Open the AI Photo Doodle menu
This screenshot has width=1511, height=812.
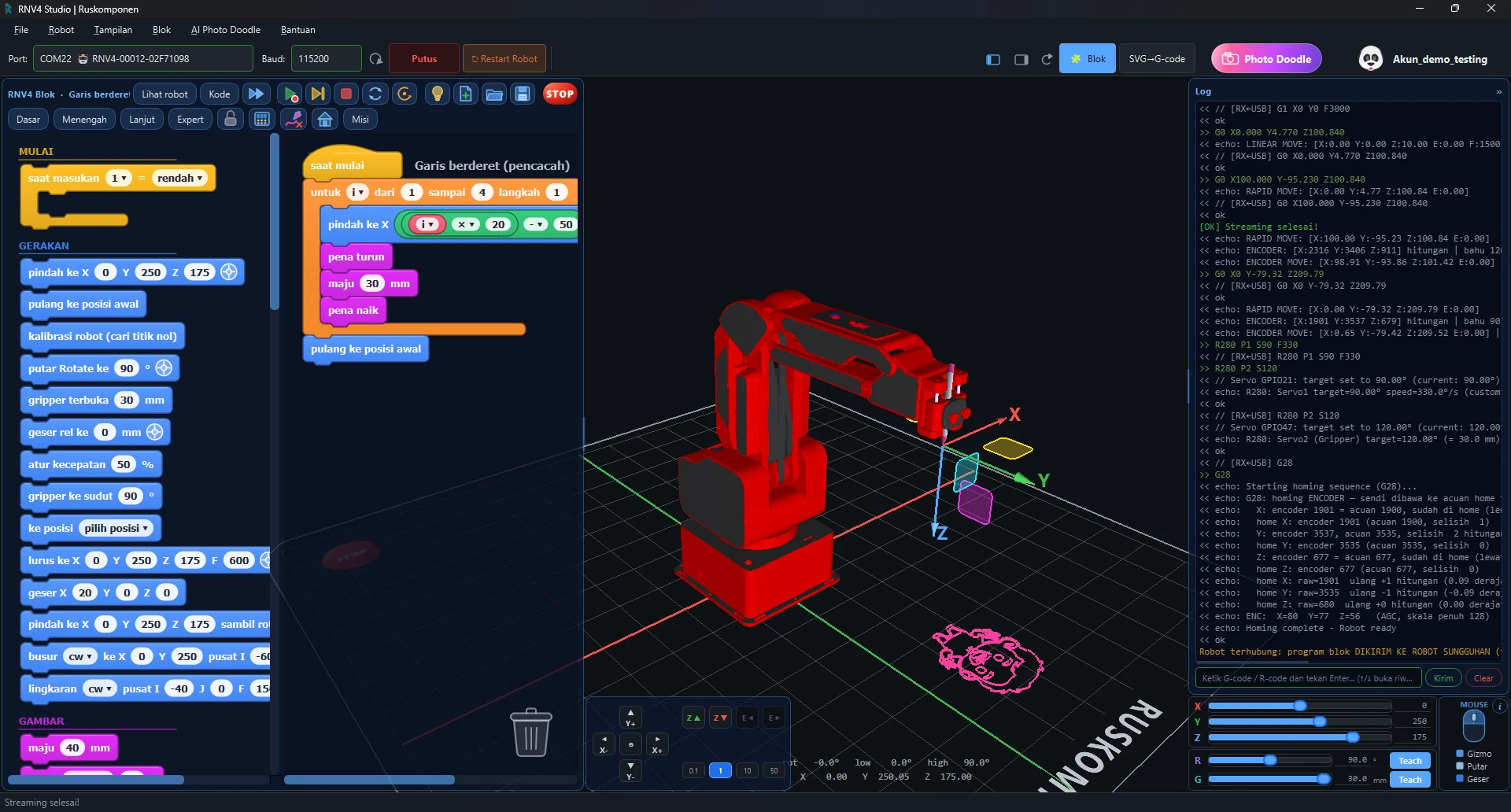(x=225, y=30)
